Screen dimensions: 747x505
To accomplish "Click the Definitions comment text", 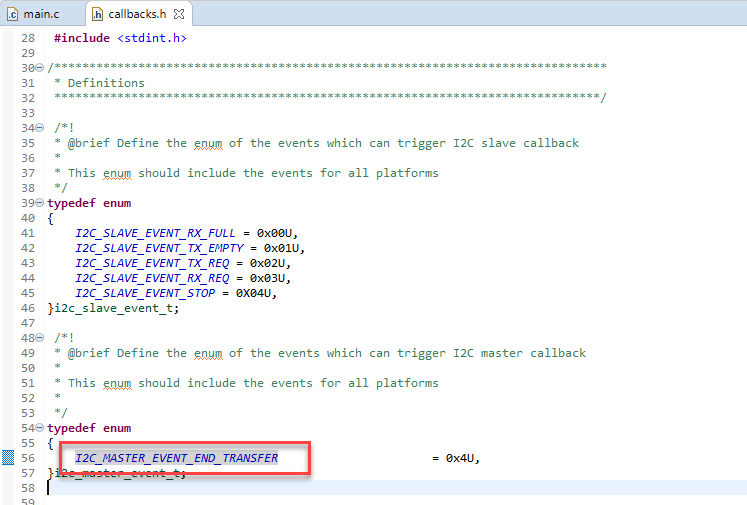I will point(106,83).
